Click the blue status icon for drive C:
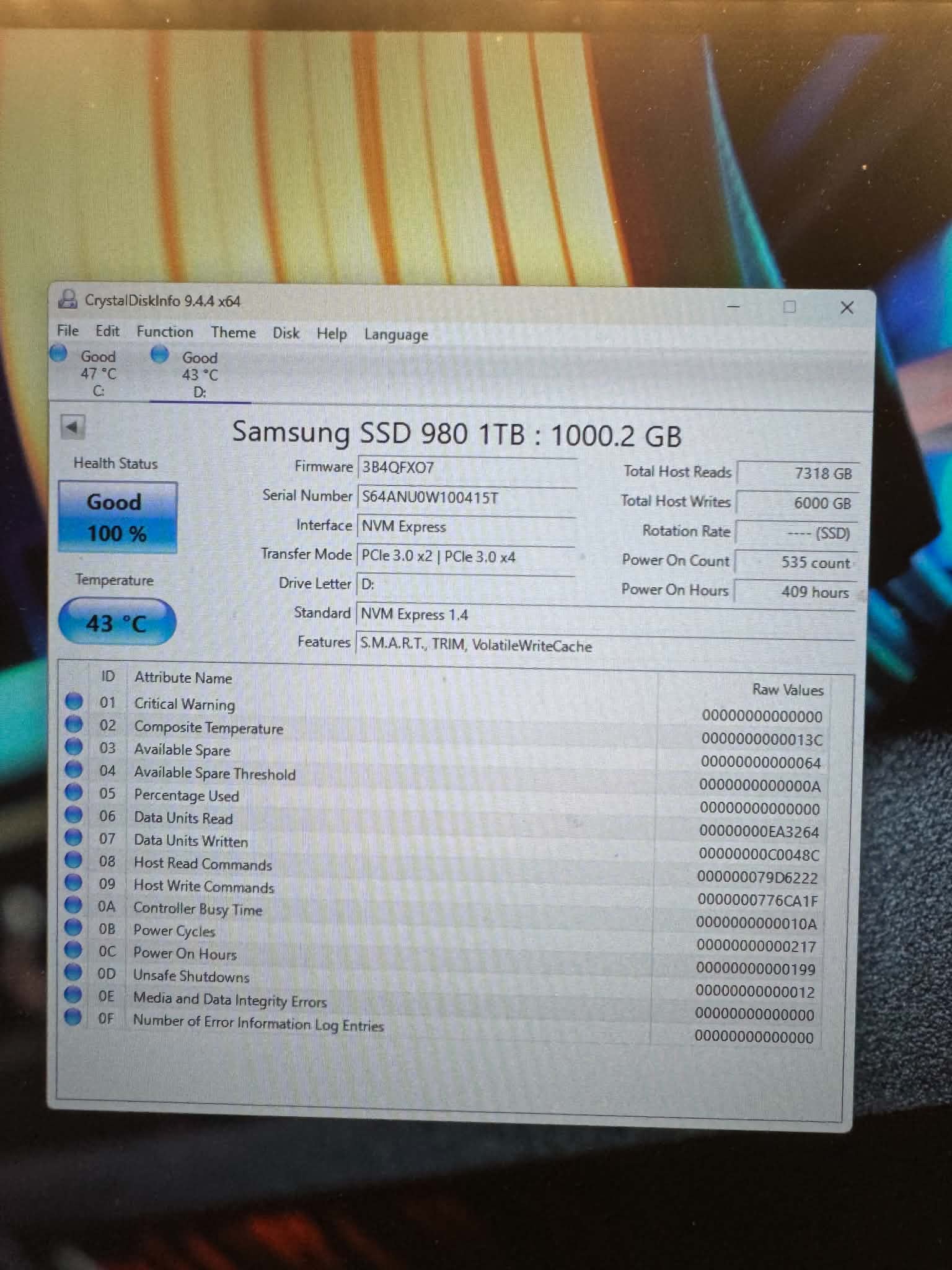The width and height of the screenshot is (952, 1270). click(58, 353)
